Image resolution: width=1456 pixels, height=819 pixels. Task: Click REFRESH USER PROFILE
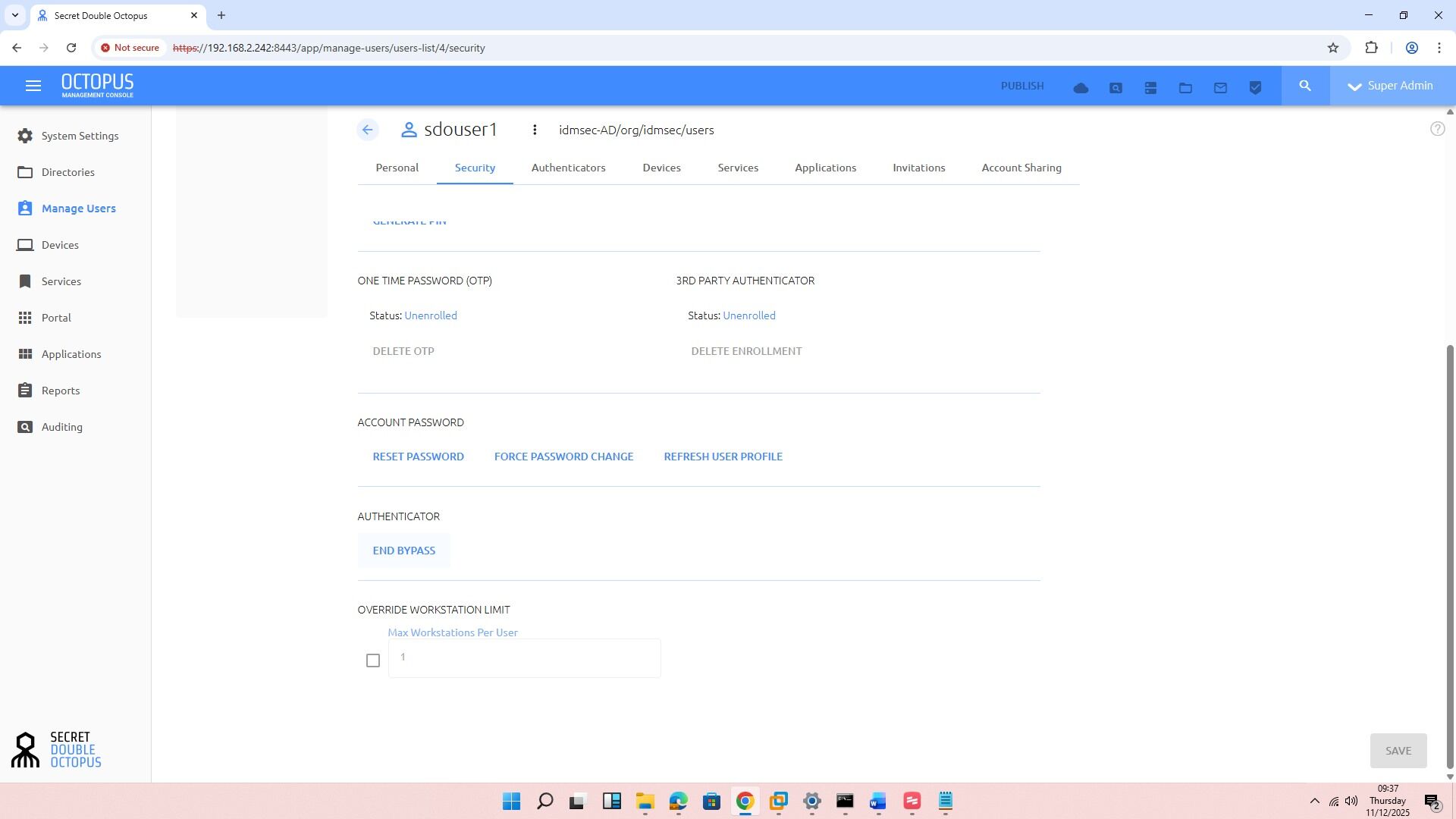723,457
